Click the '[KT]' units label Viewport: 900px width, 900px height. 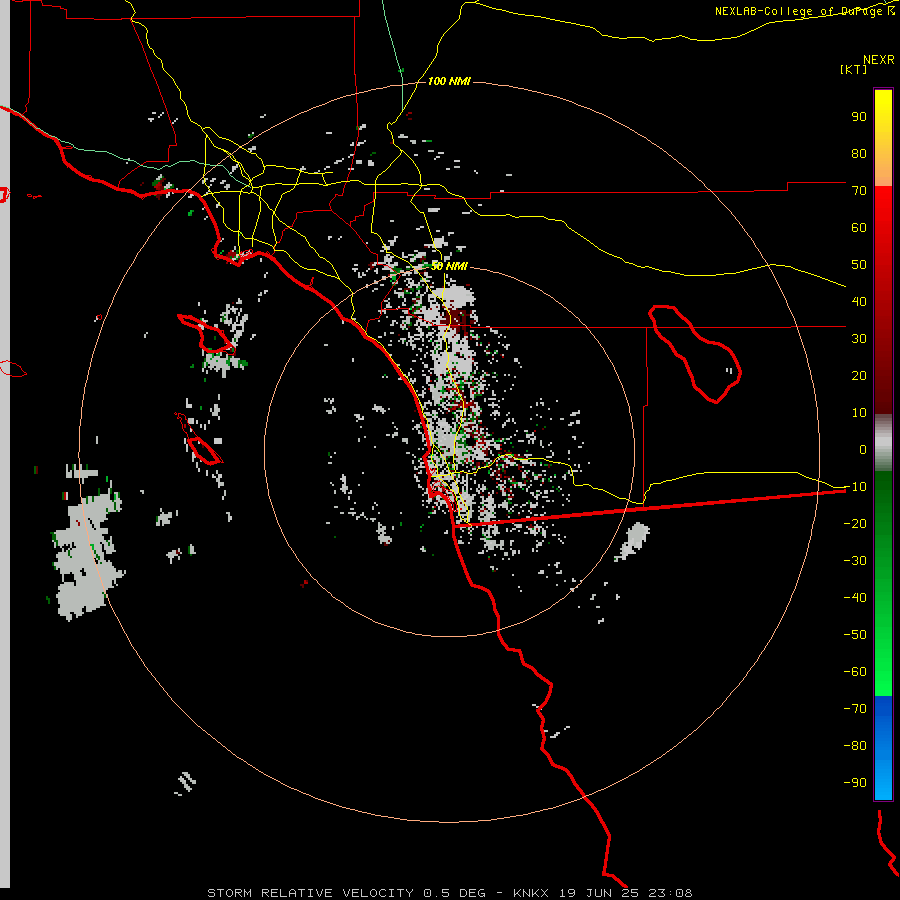pyautogui.click(x=854, y=69)
